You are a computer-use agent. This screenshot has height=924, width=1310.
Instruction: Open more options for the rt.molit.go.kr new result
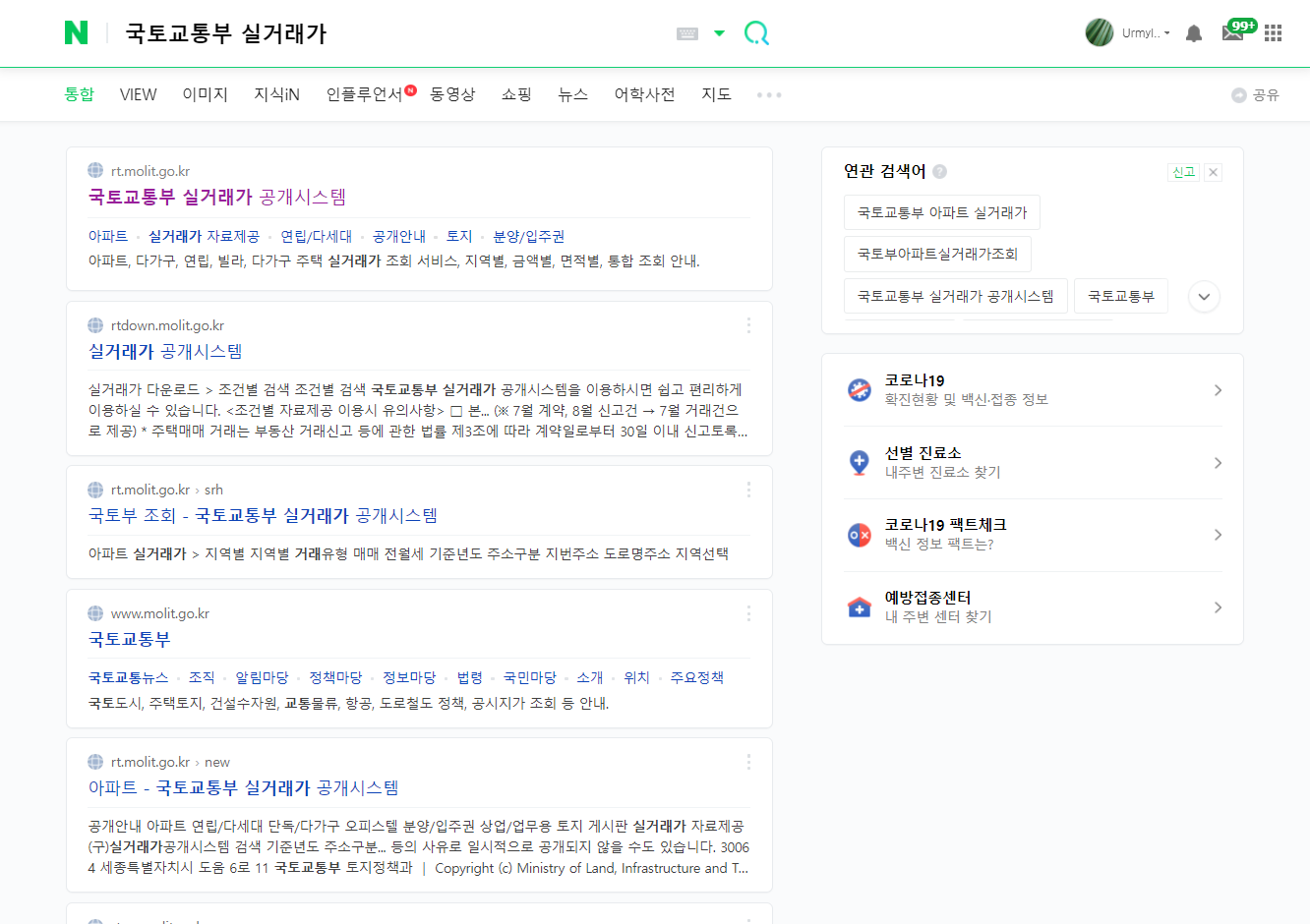click(x=748, y=762)
